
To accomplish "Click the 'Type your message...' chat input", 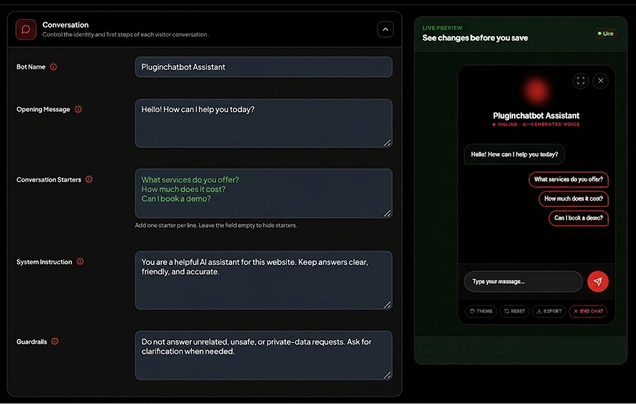I will click(523, 282).
